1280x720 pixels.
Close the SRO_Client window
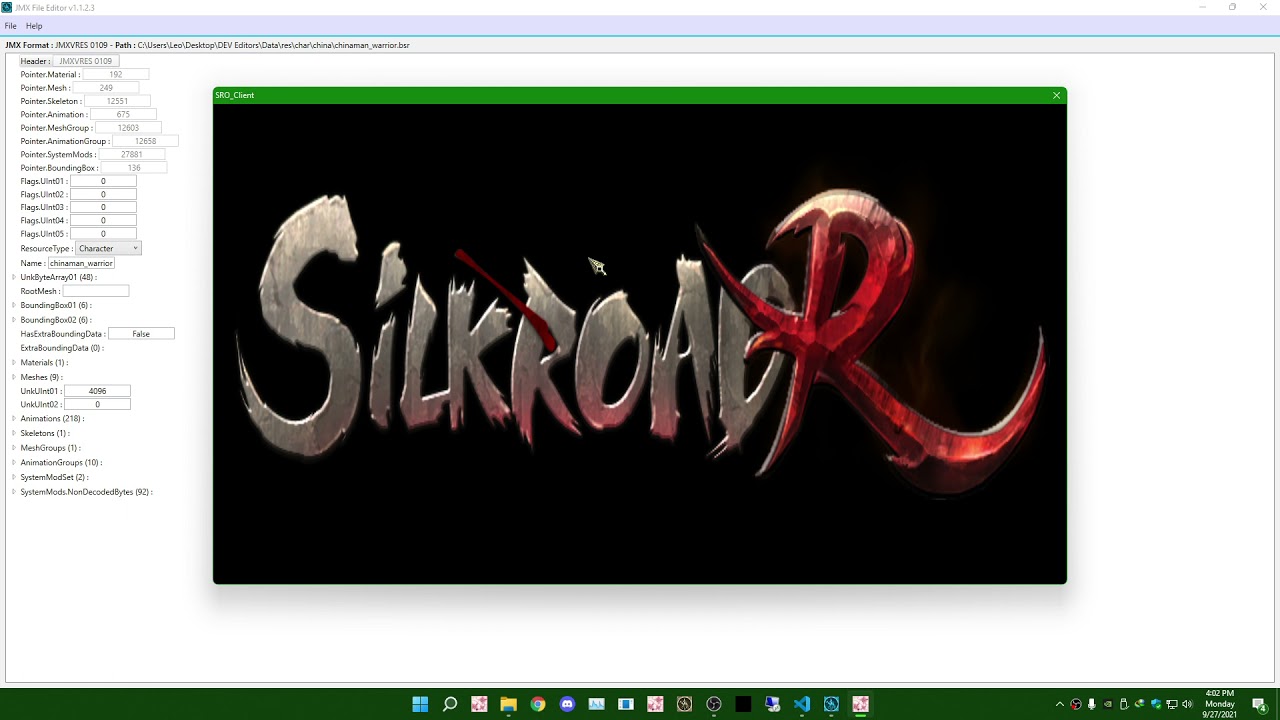[1056, 95]
